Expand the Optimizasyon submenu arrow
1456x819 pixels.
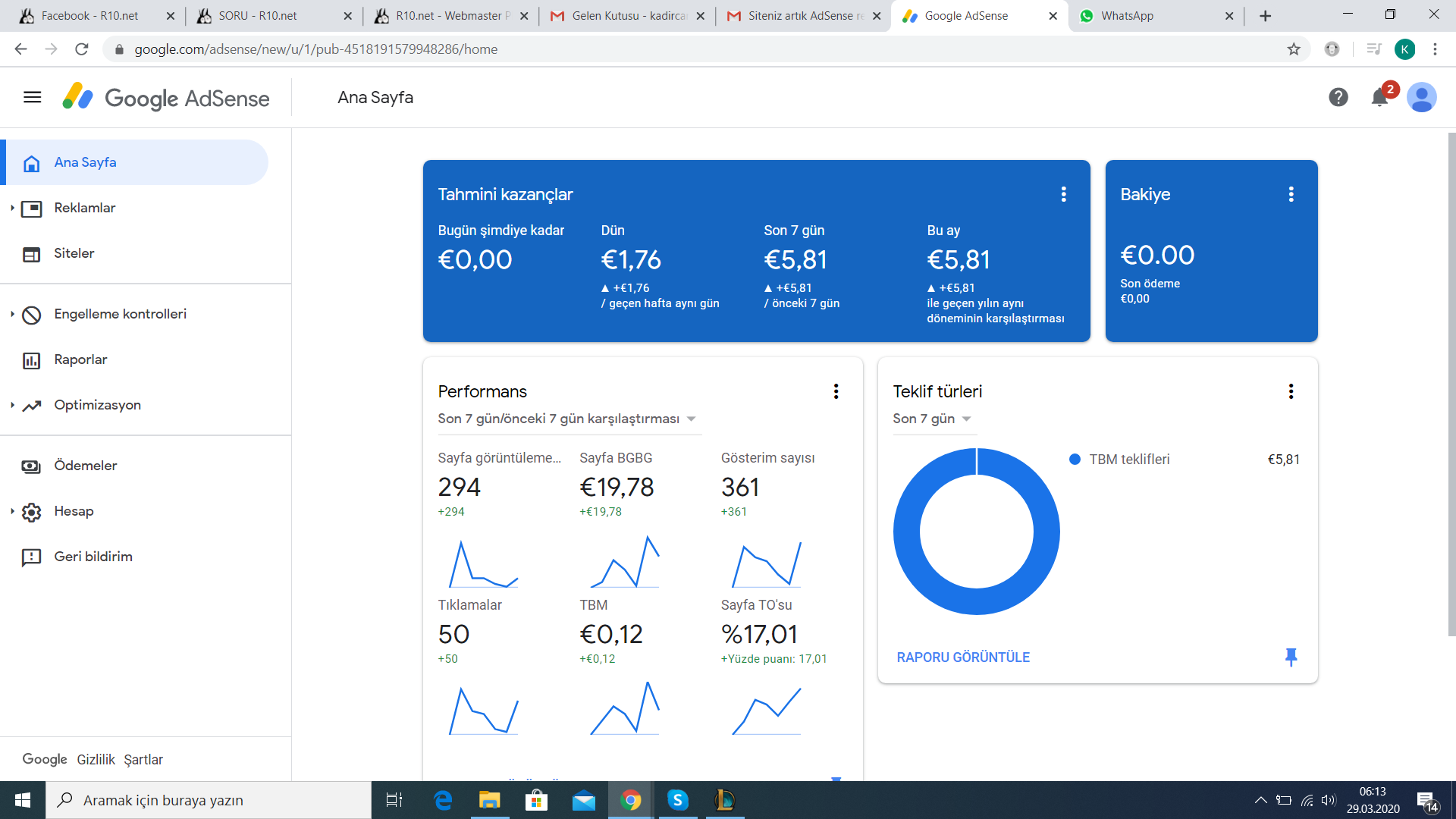pos(12,405)
